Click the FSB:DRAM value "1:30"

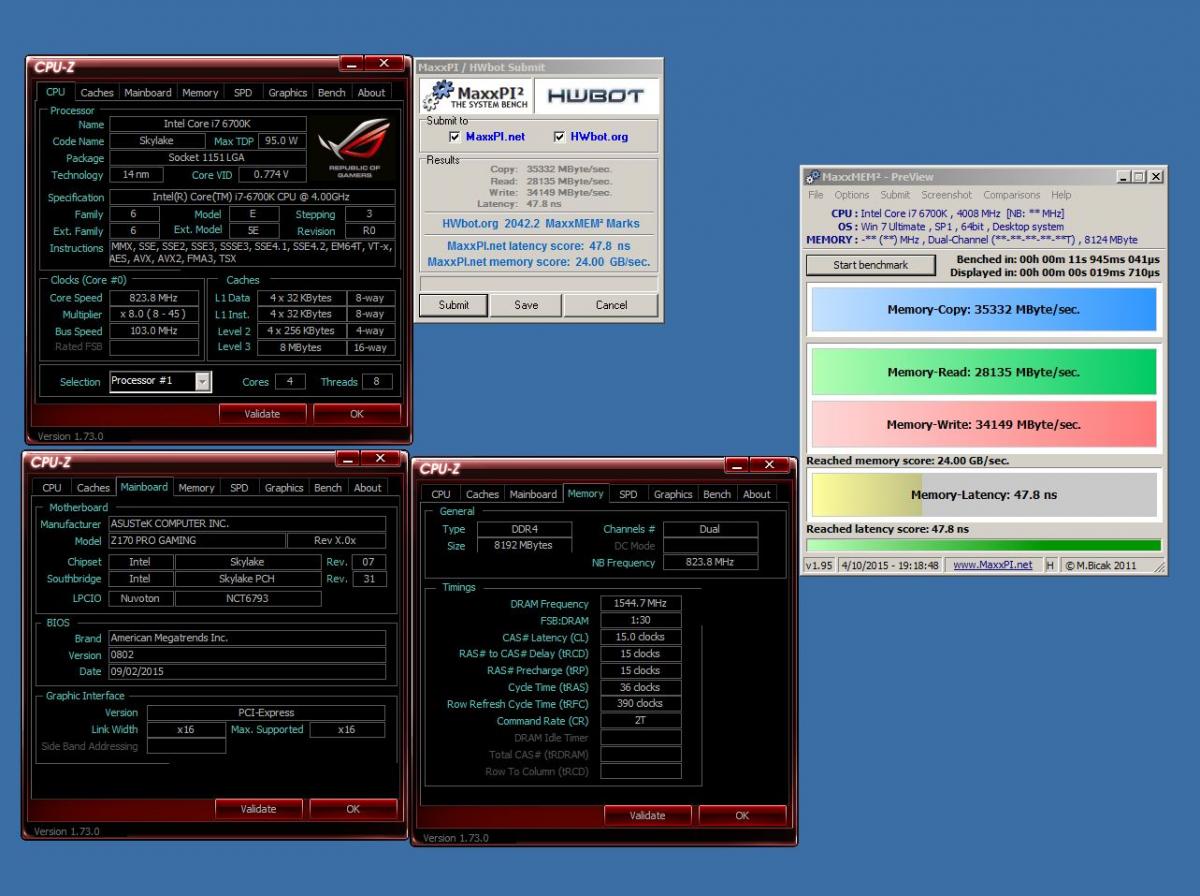click(640, 620)
